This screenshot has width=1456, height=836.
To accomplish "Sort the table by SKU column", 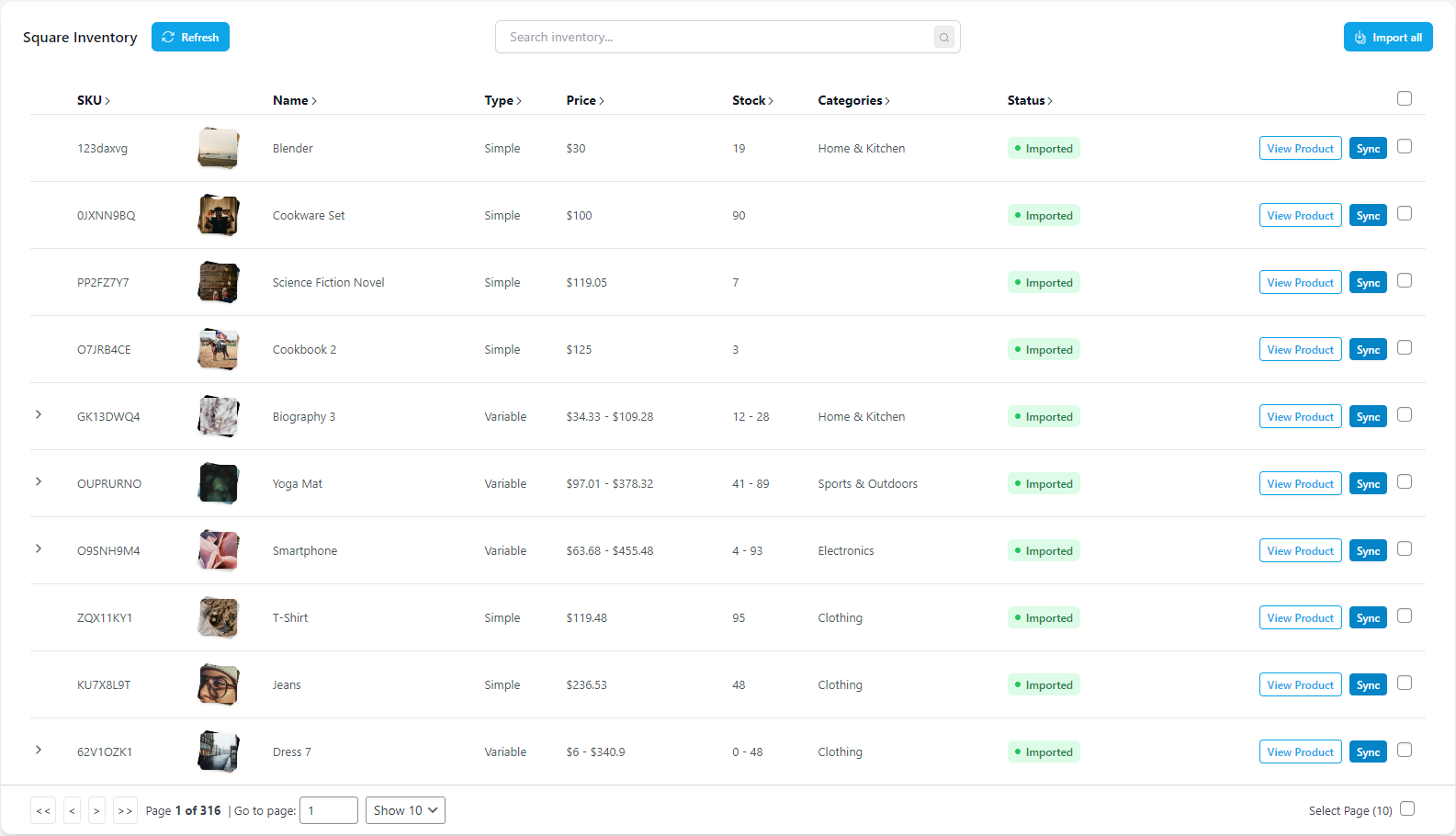I will click(93, 100).
